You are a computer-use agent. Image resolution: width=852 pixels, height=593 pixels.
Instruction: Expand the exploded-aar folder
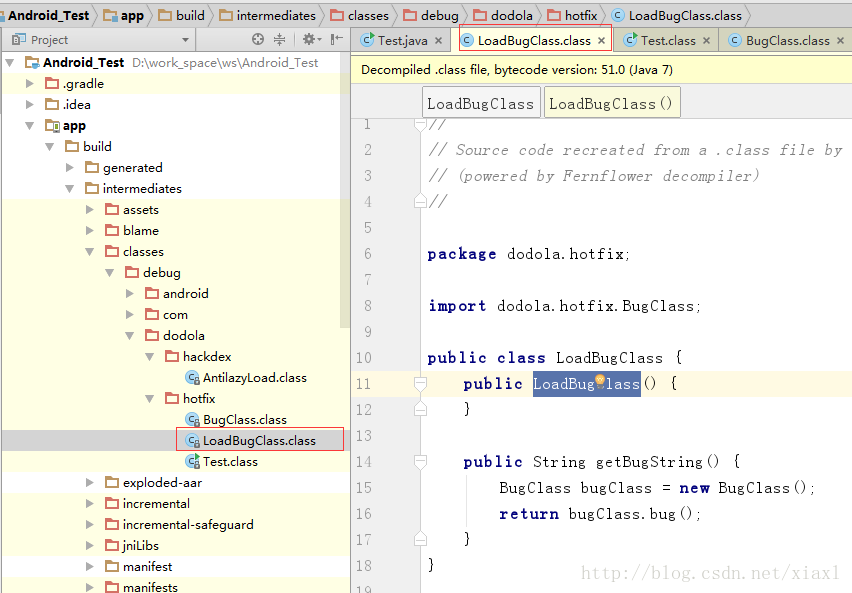[x=90, y=483]
